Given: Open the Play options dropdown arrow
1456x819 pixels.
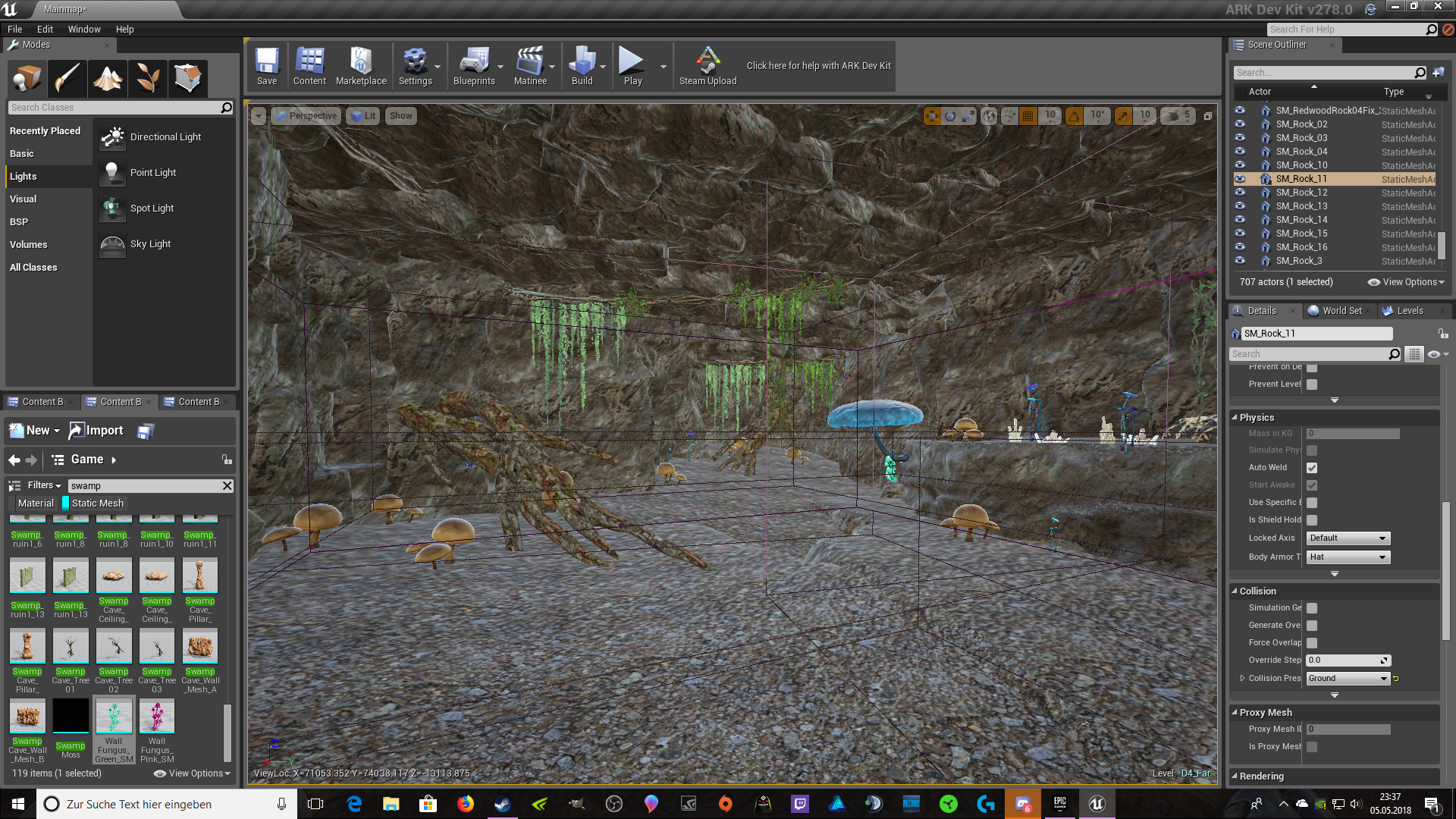Looking at the screenshot, I should [x=664, y=67].
